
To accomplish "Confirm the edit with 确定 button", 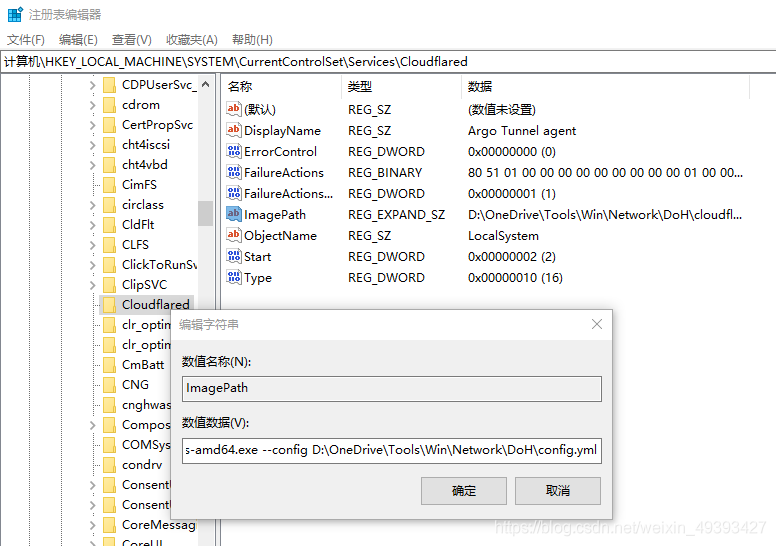I will click(x=464, y=491).
